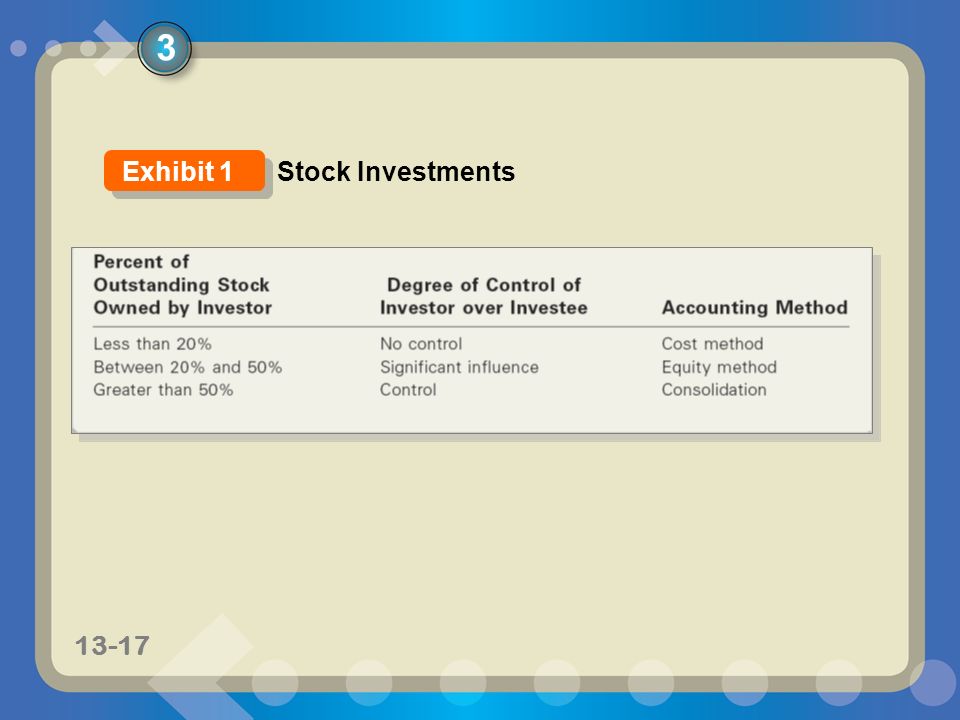
Task: Click the No control cell
Action: pyautogui.click(x=421, y=344)
